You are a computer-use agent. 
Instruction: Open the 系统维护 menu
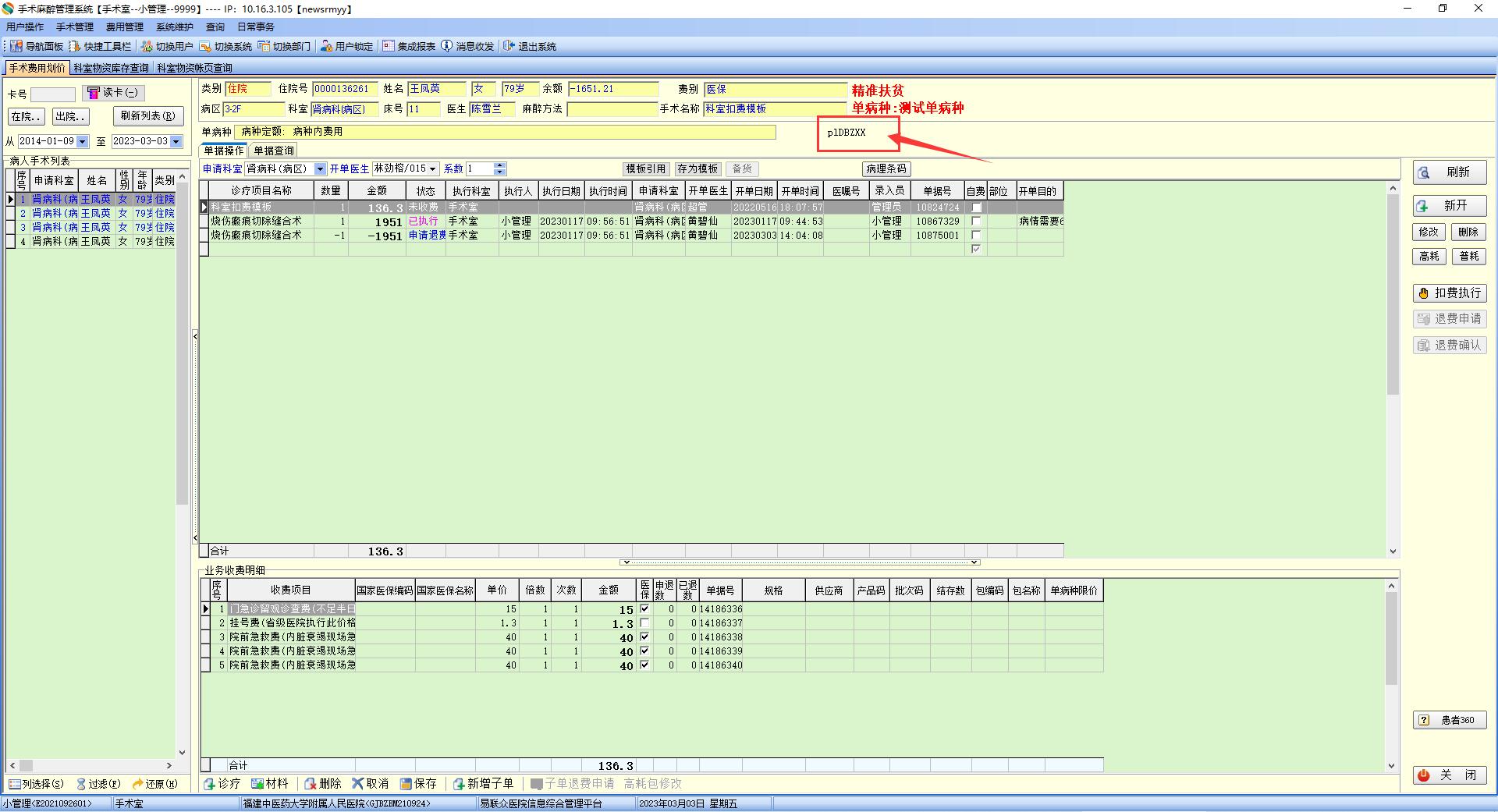(x=175, y=27)
